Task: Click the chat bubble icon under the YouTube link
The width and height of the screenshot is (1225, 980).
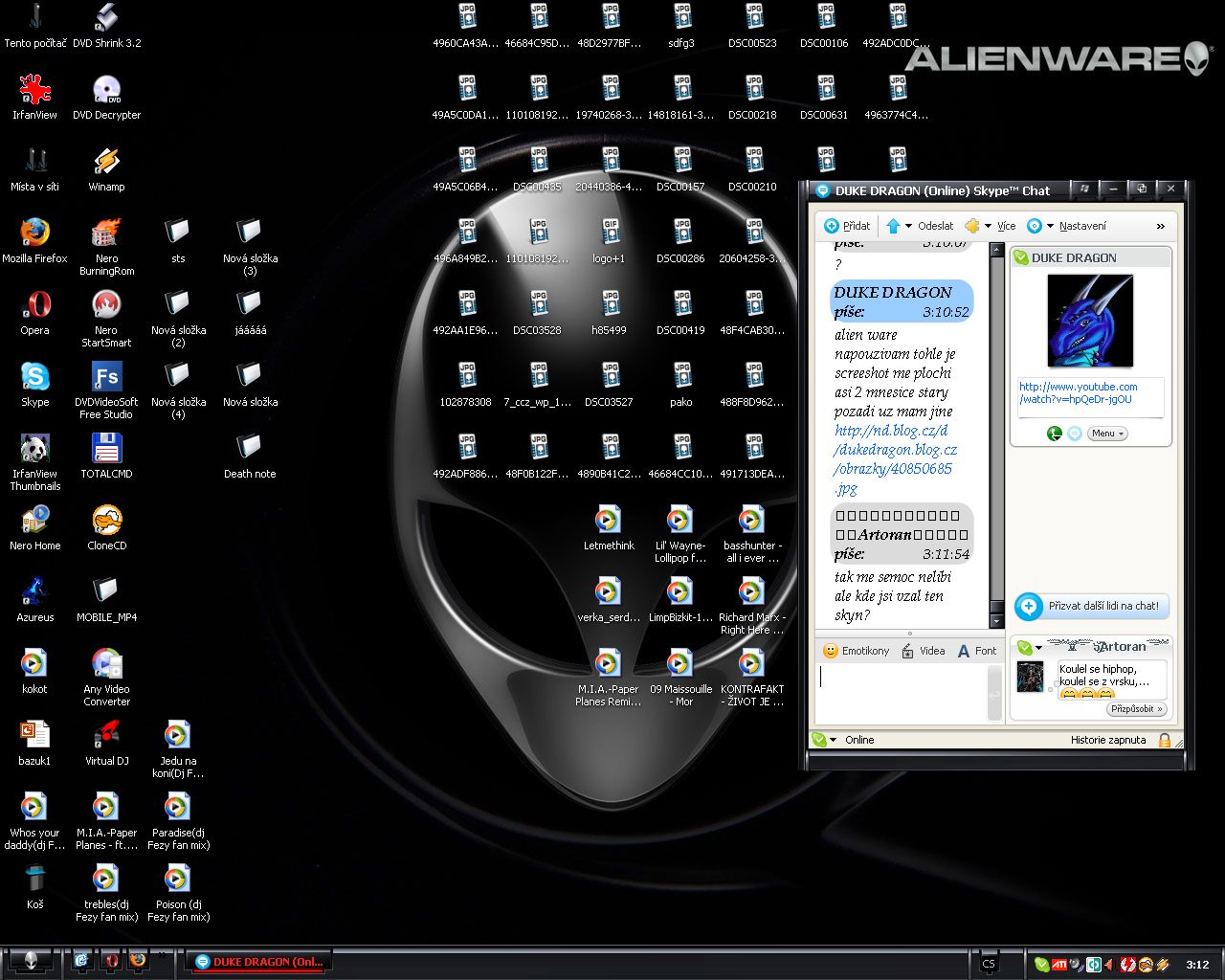Action: (1074, 434)
